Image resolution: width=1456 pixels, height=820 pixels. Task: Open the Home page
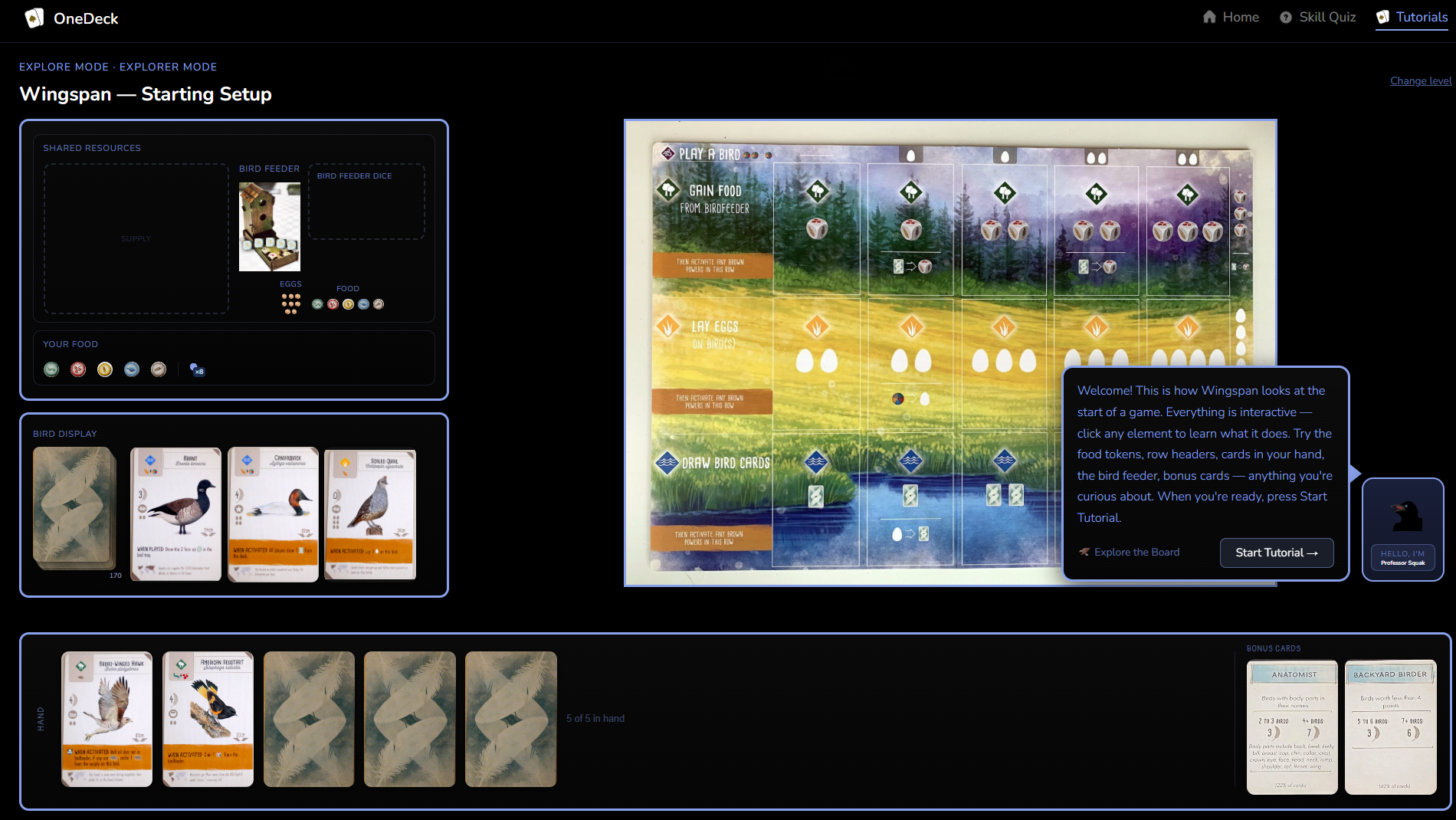coord(1231,17)
